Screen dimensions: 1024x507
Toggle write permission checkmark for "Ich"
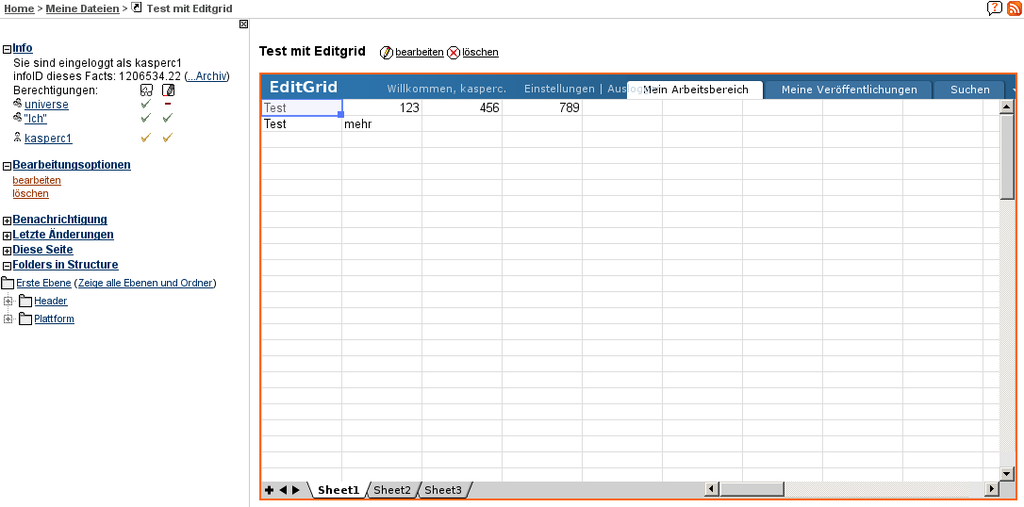(x=168, y=118)
